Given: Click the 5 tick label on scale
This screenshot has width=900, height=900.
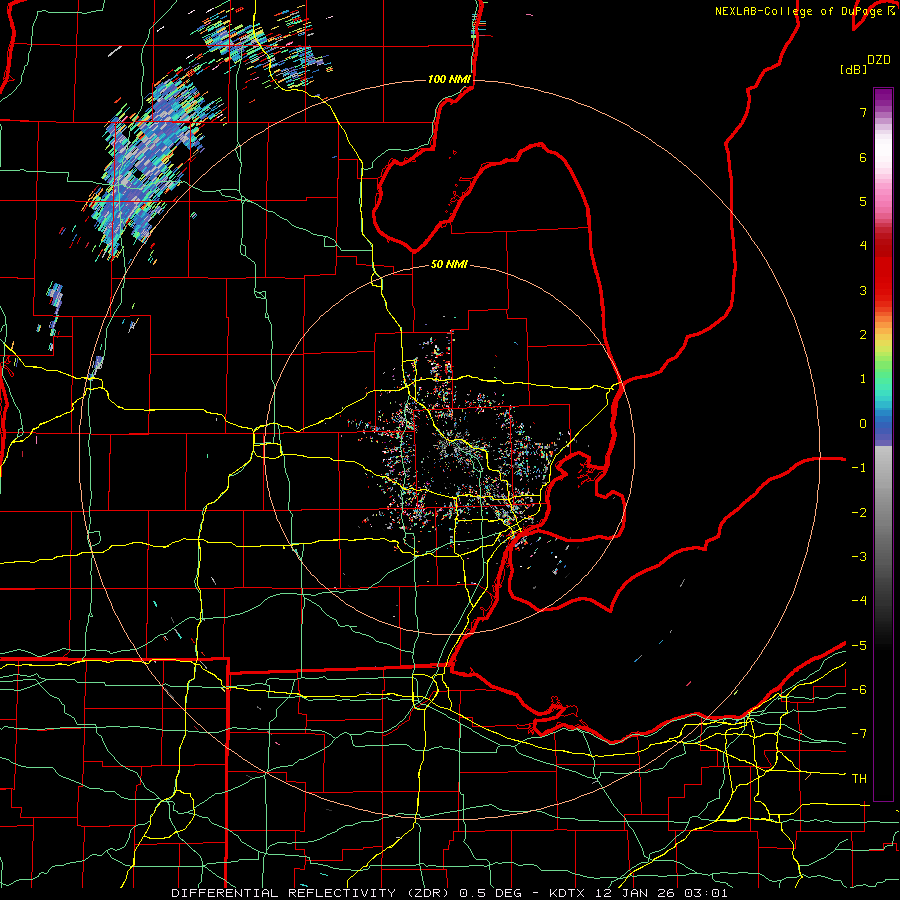Looking at the screenshot, I should pyautogui.click(x=863, y=201).
